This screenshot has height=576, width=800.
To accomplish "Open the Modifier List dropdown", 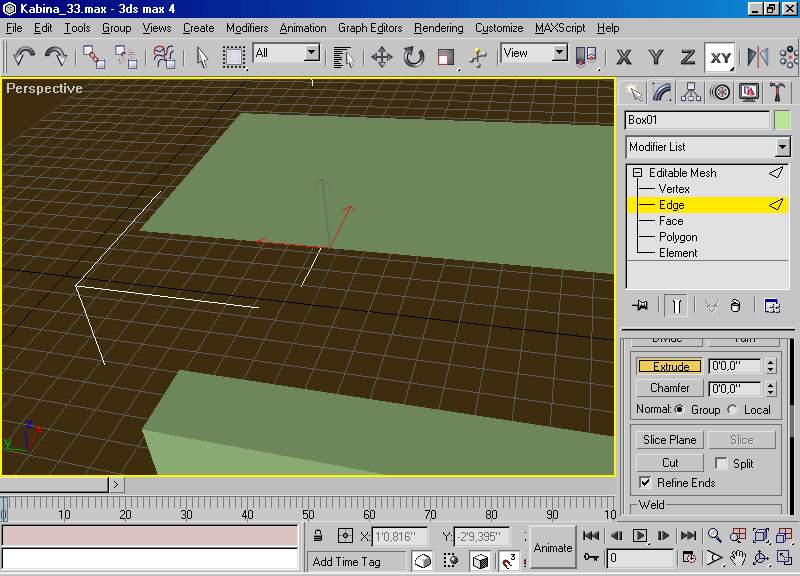I will pyautogui.click(x=782, y=147).
